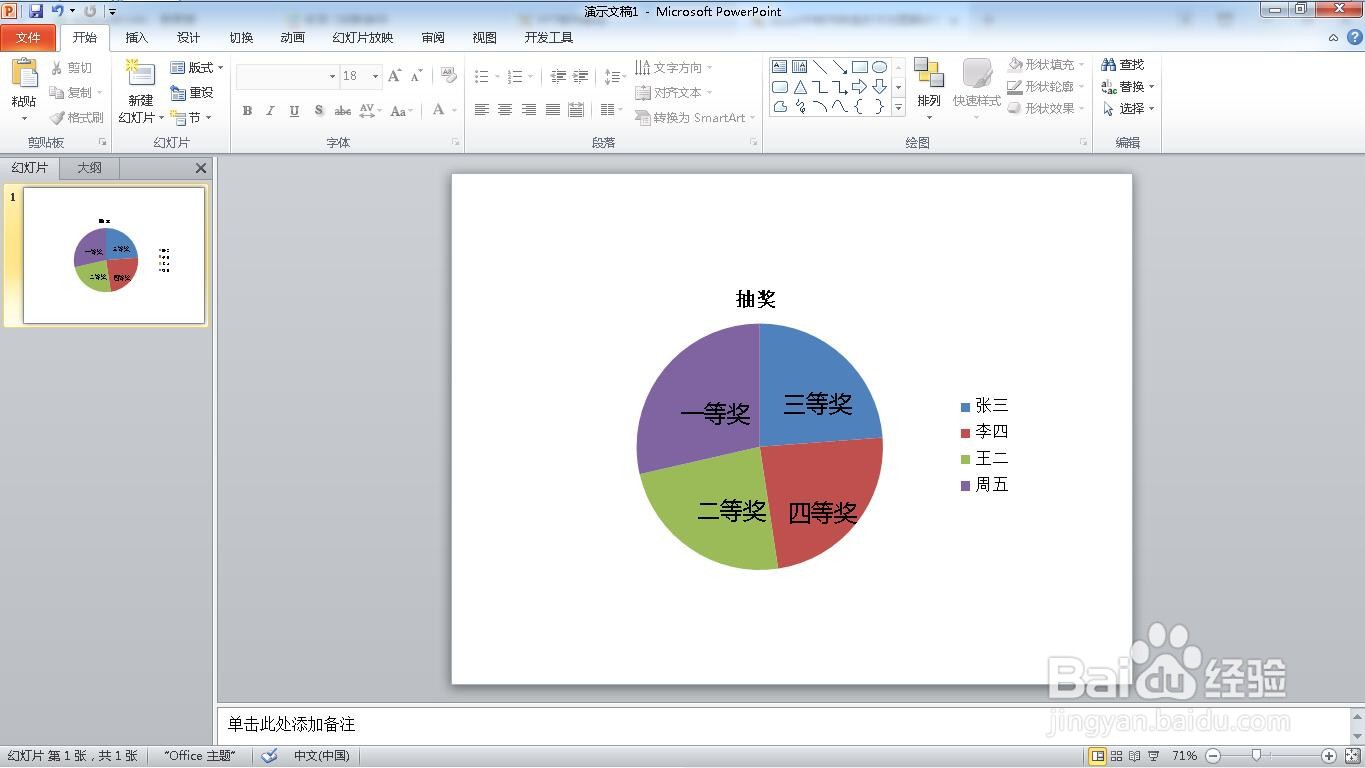Click the Format Painter (格式刷) brush
The width and height of the screenshot is (1365, 768).
coord(57,117)
